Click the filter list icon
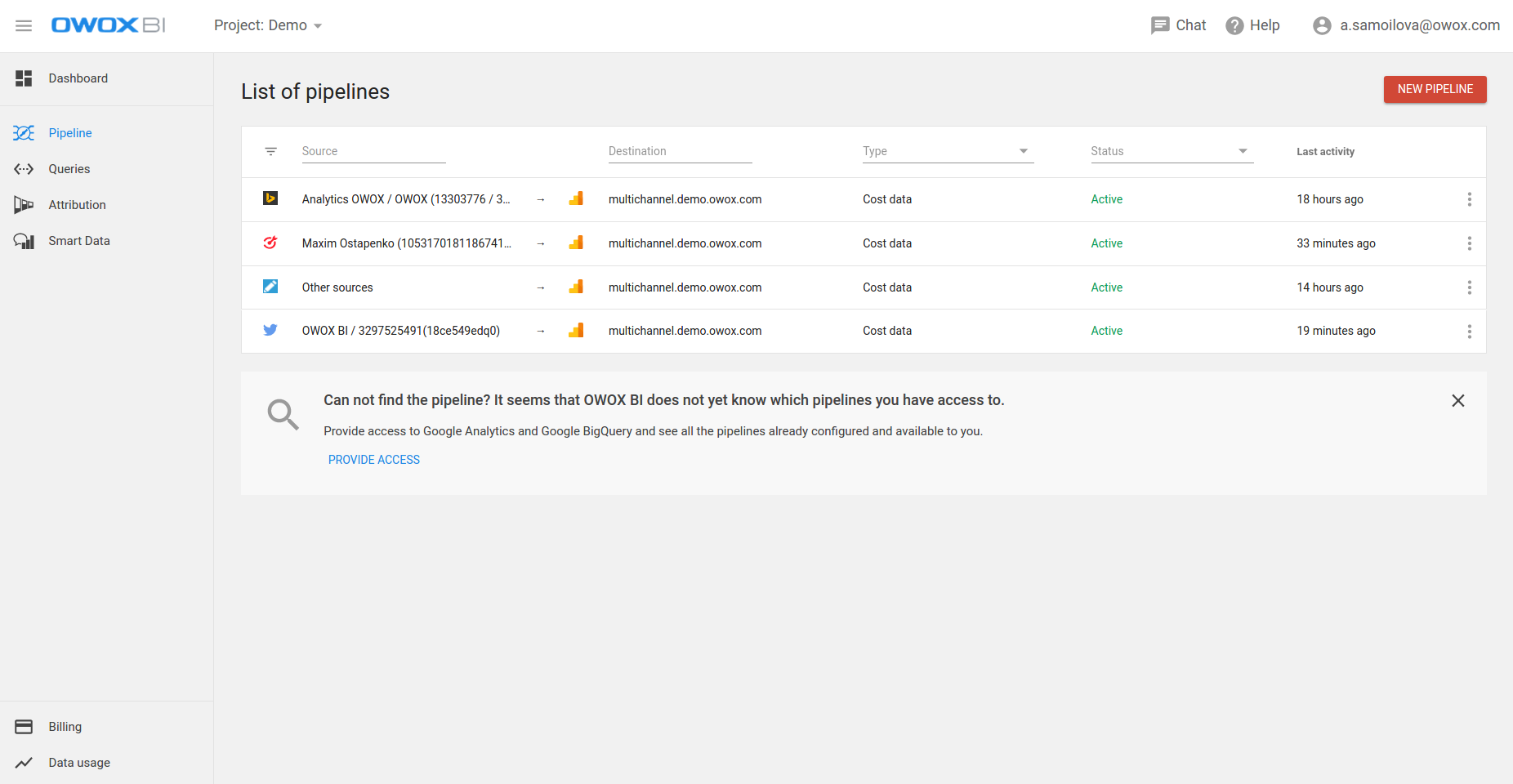 click(x=271, y=151)
